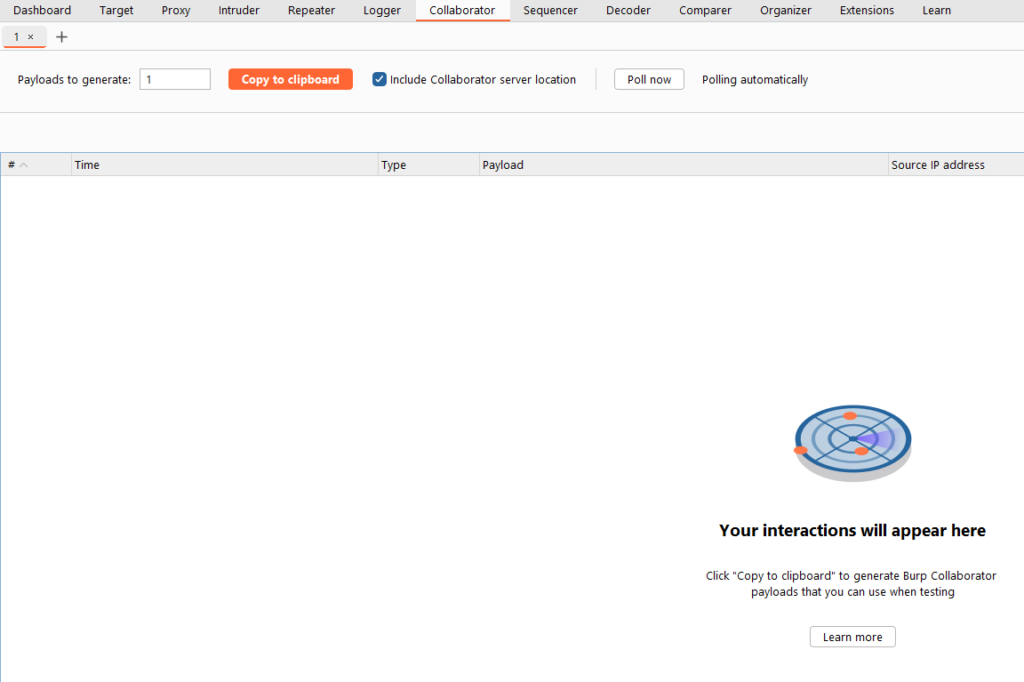The height and width of the screenshot is (682, 1024).
Task: Add a new Collaborator tab with plus icon
Action: click(x=61, y=37)
